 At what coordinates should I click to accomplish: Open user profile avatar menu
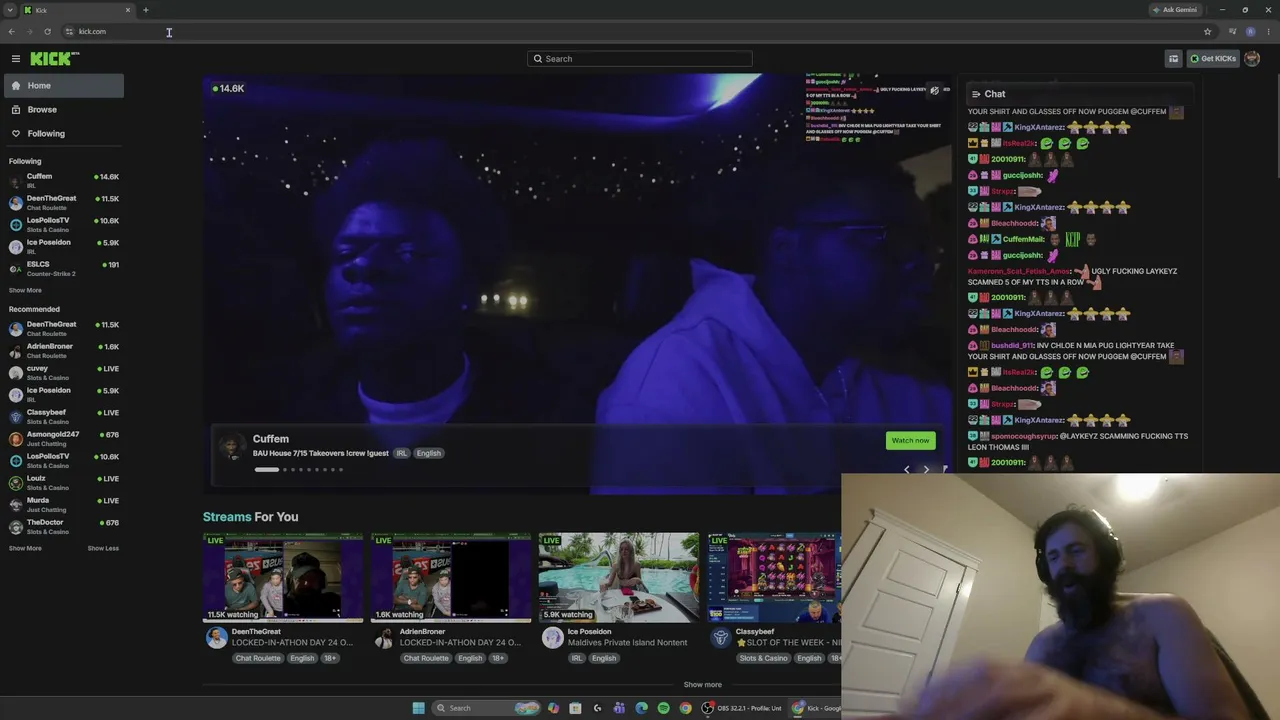tap(1252, 59)
